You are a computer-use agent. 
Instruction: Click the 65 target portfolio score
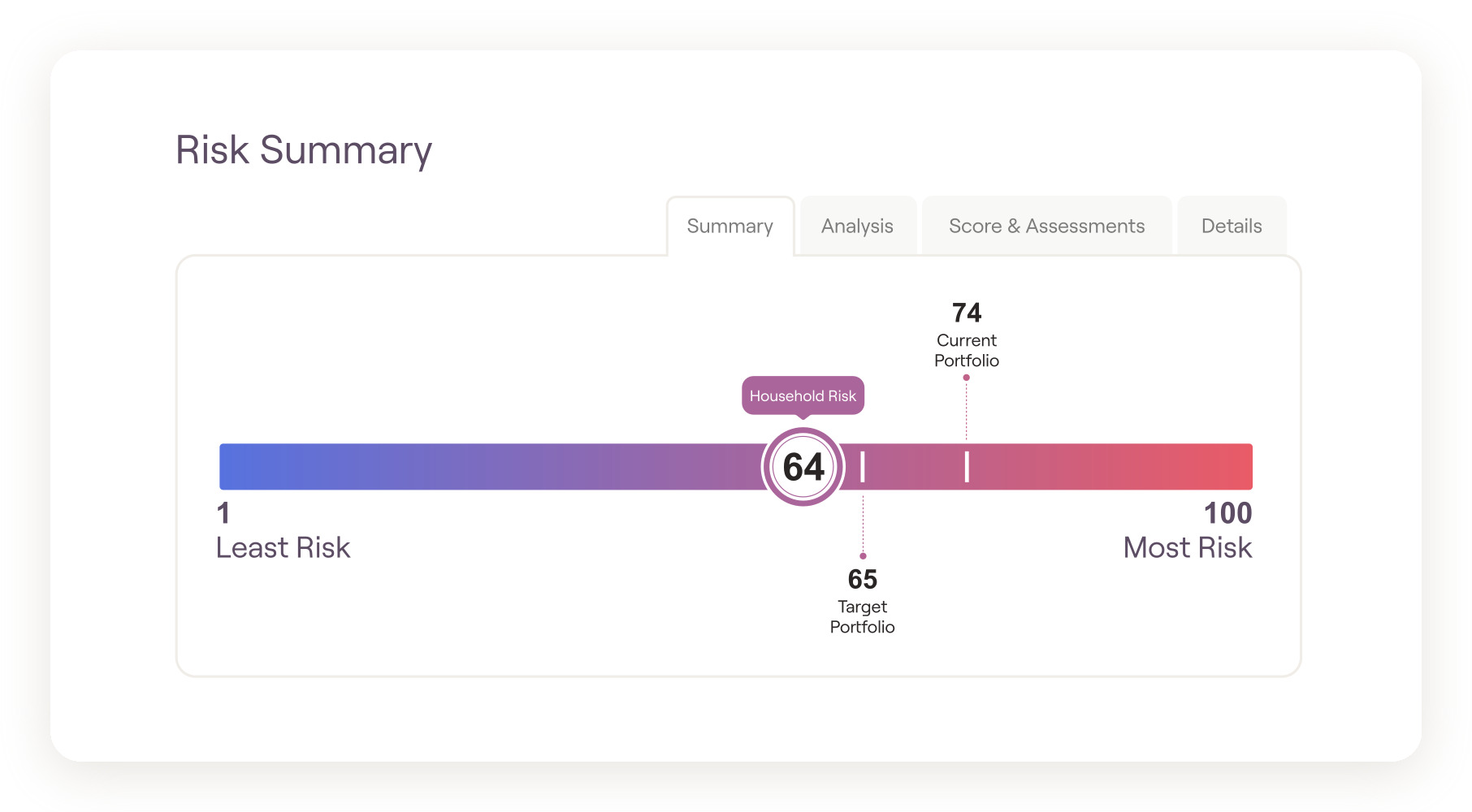863,579
